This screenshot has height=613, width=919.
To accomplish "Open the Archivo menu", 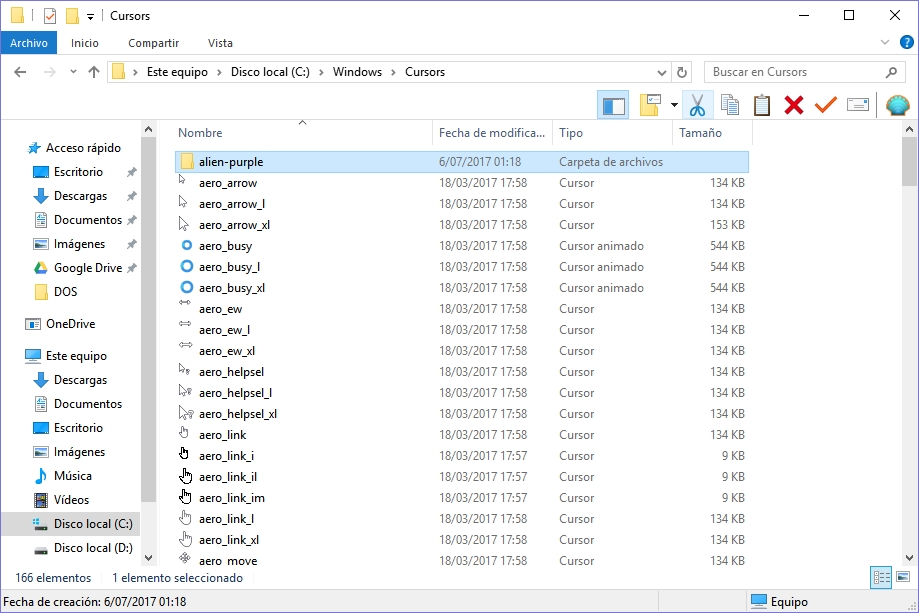I will point(29,43).
